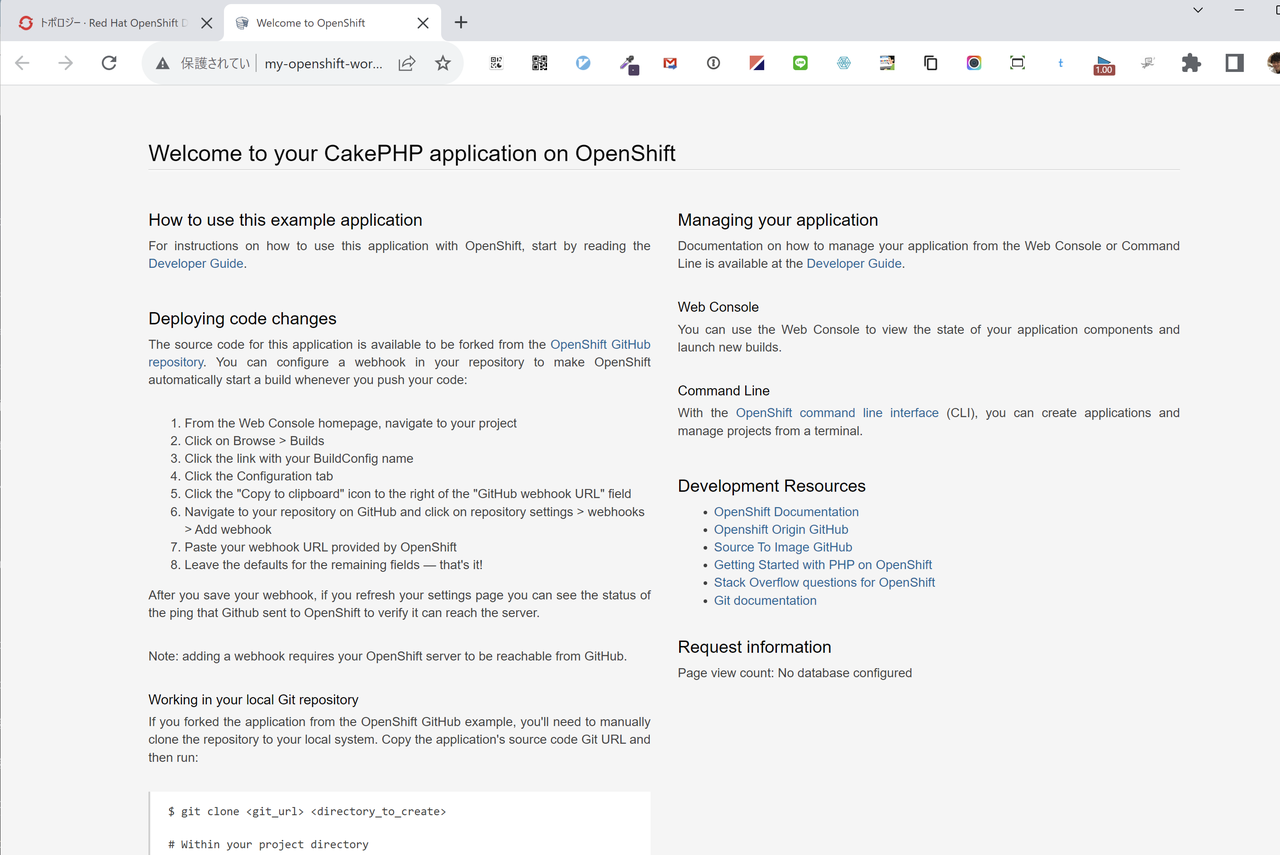Open Getting Started with PHP on OpenShift
1280x855 pixels.
[x=823, y=565]
